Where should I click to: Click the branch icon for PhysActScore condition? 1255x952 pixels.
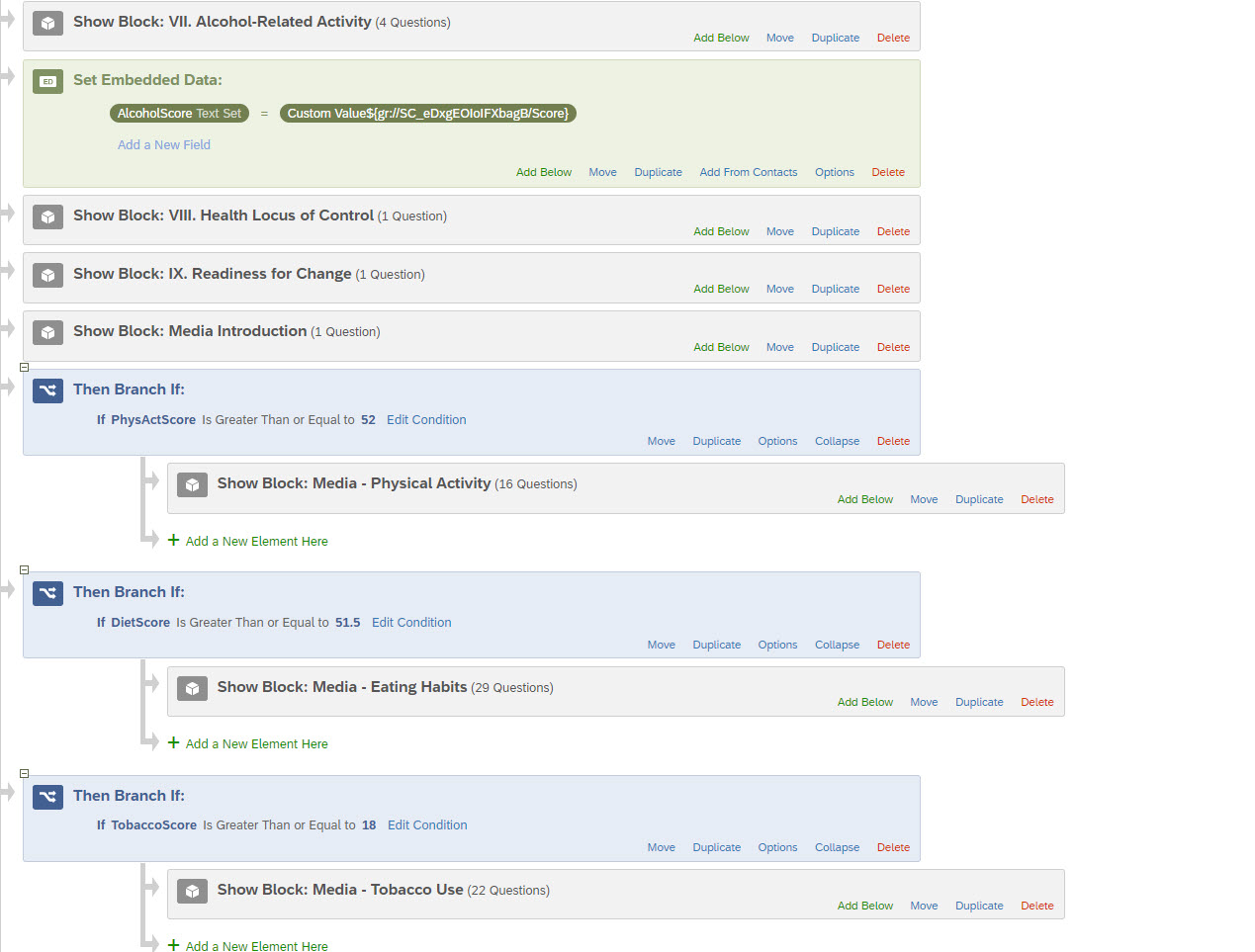(x=47, y=390)
